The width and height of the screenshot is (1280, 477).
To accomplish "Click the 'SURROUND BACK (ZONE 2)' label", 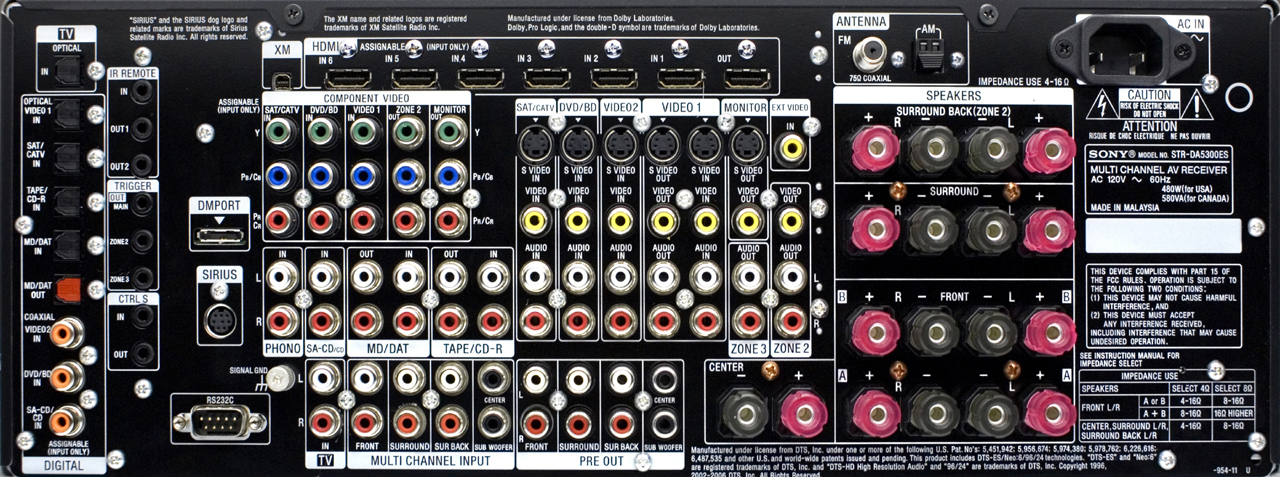I will (953, 110).
